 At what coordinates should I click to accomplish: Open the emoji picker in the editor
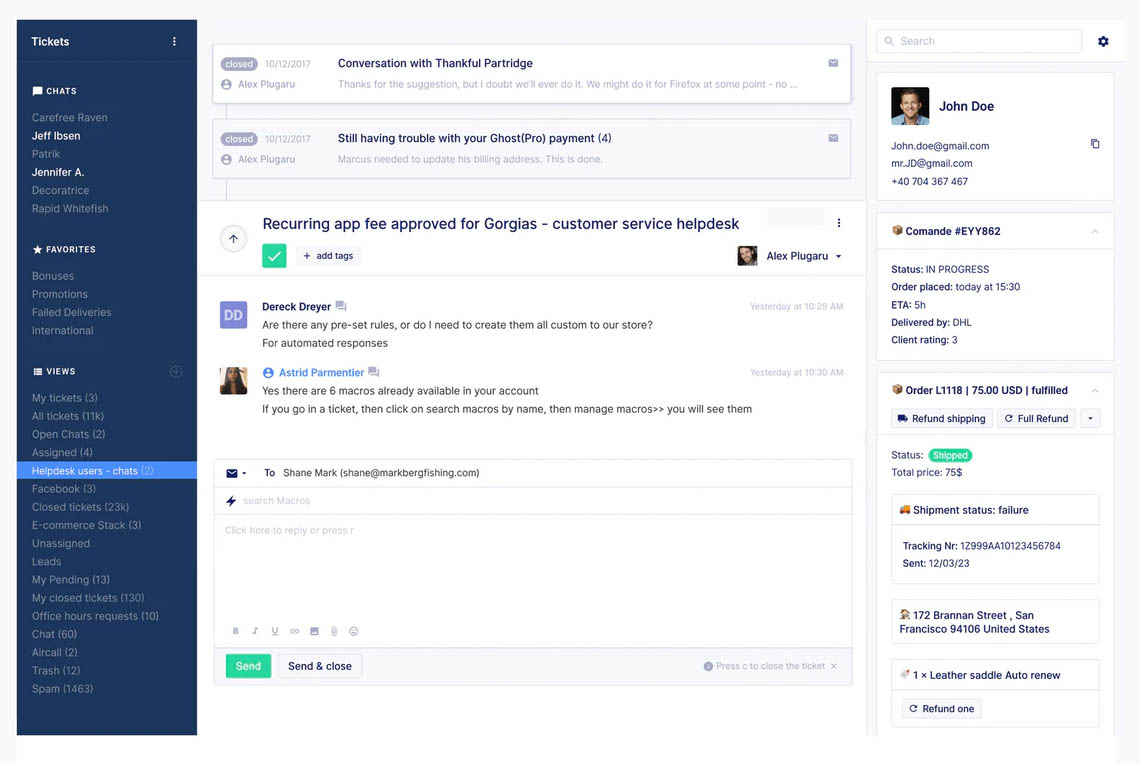[353, 631]
